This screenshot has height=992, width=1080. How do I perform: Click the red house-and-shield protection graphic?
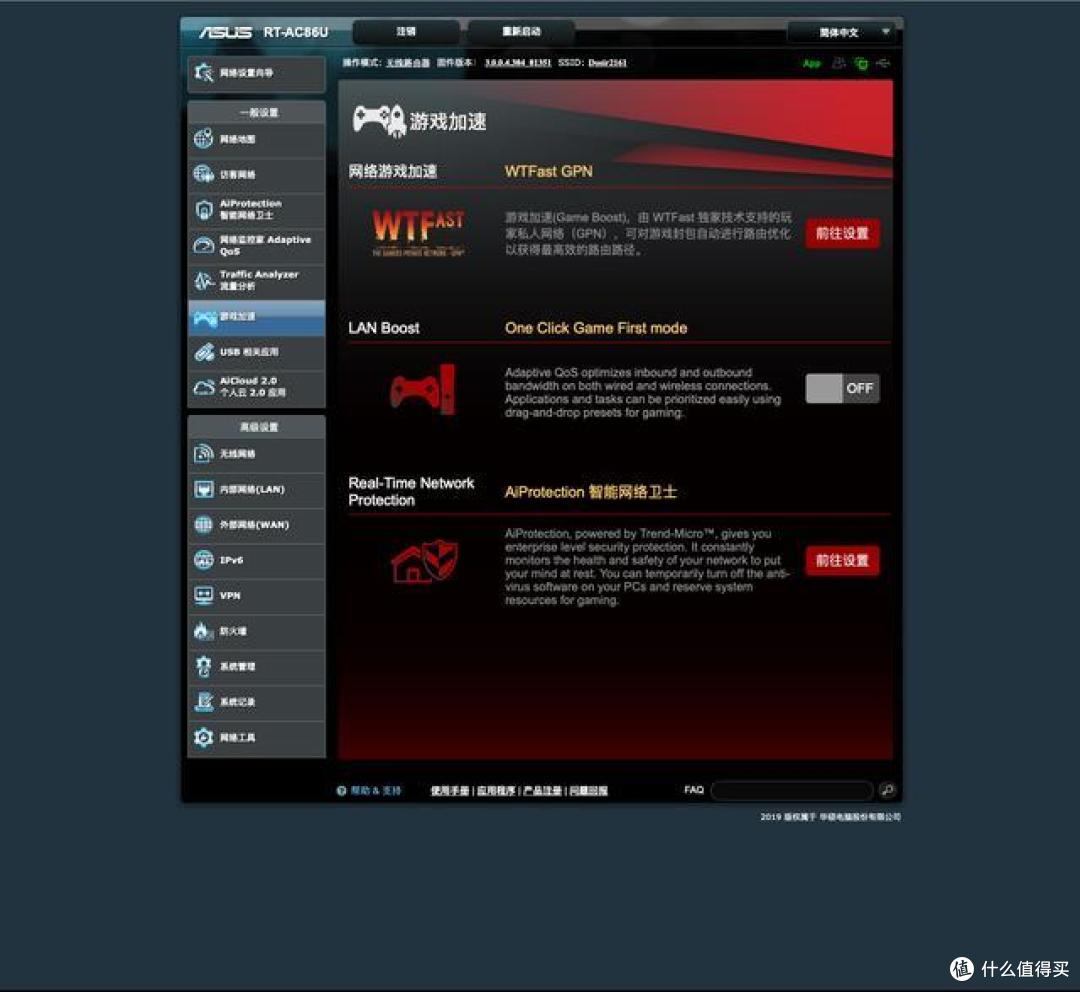(x=424, y=561)
